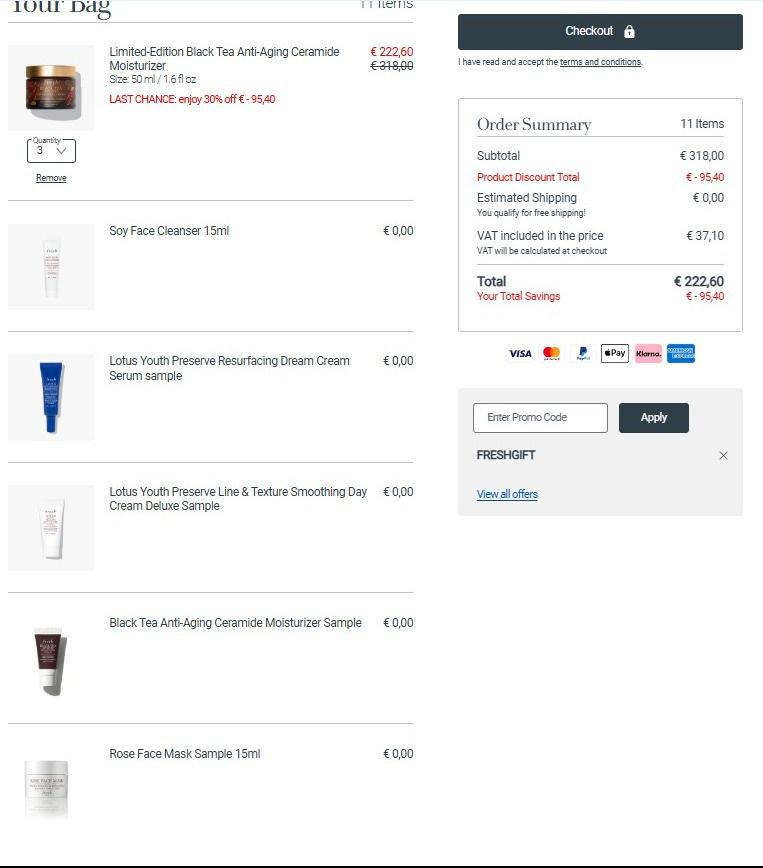Apply the promo code

point(653,417)
